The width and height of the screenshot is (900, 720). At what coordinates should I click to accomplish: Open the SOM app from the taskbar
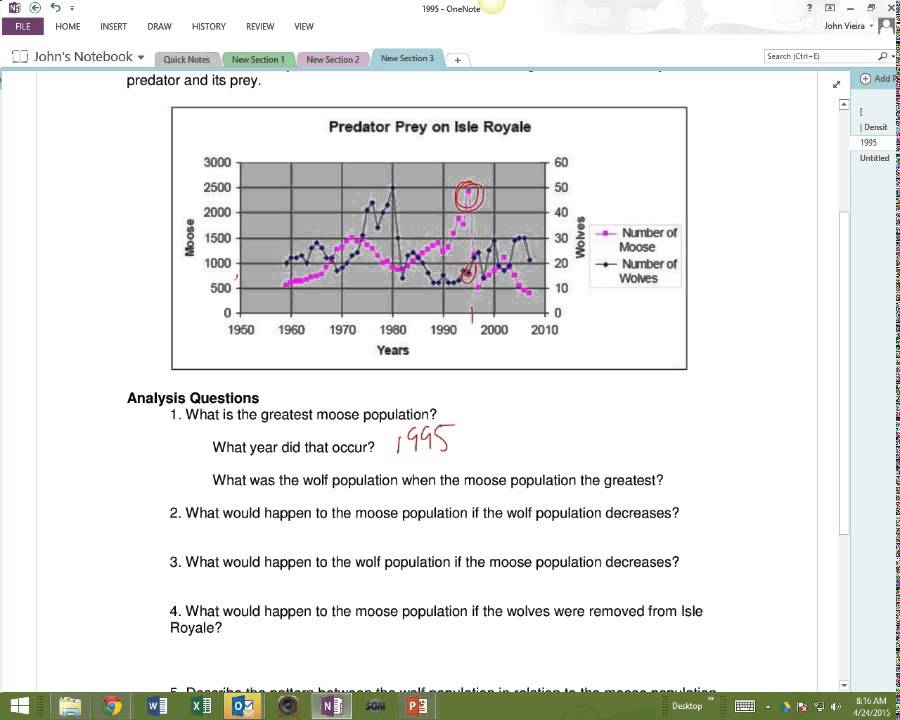(375, 706)
